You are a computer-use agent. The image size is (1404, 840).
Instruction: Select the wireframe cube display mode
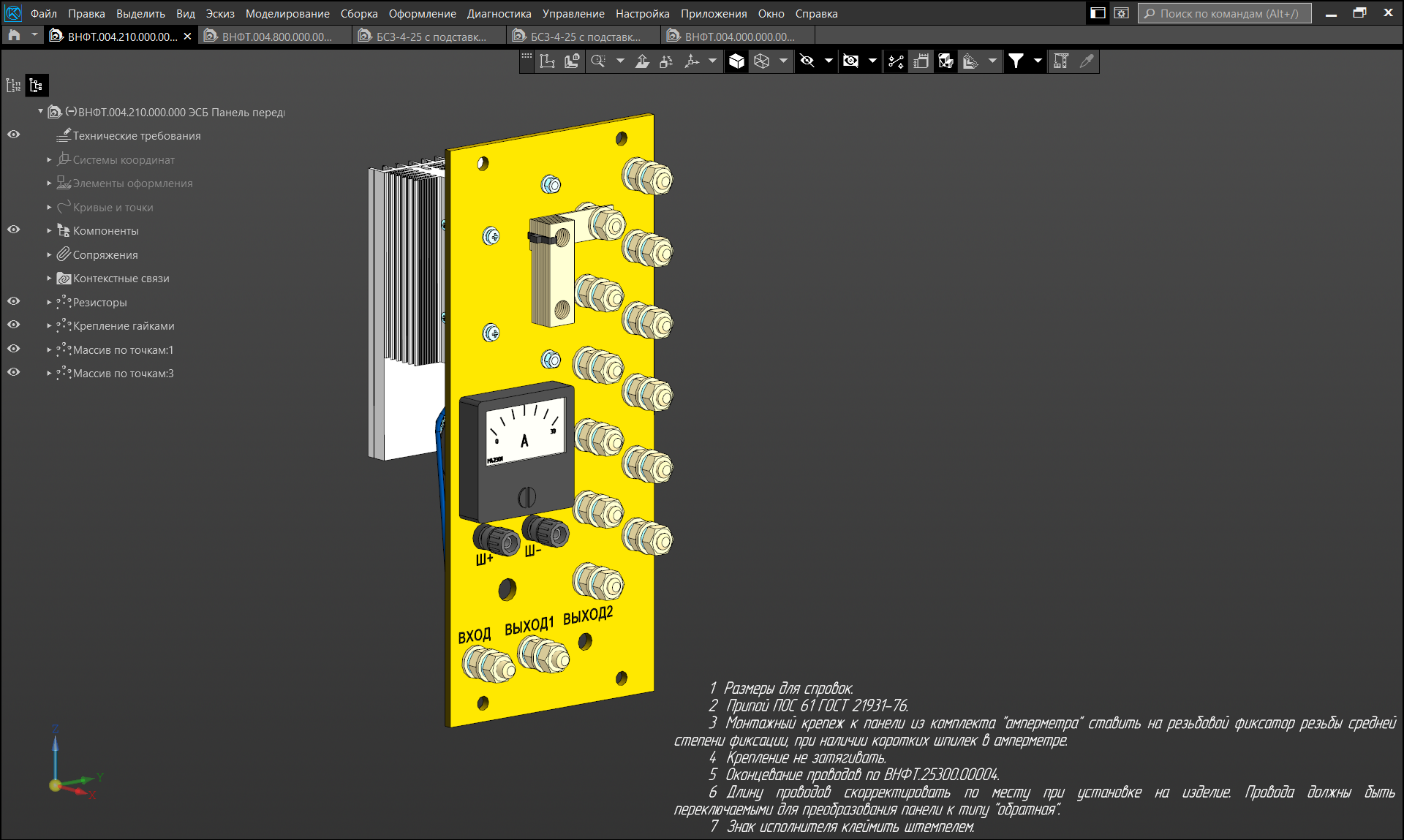pyautogui.click(x=762, y=61)
